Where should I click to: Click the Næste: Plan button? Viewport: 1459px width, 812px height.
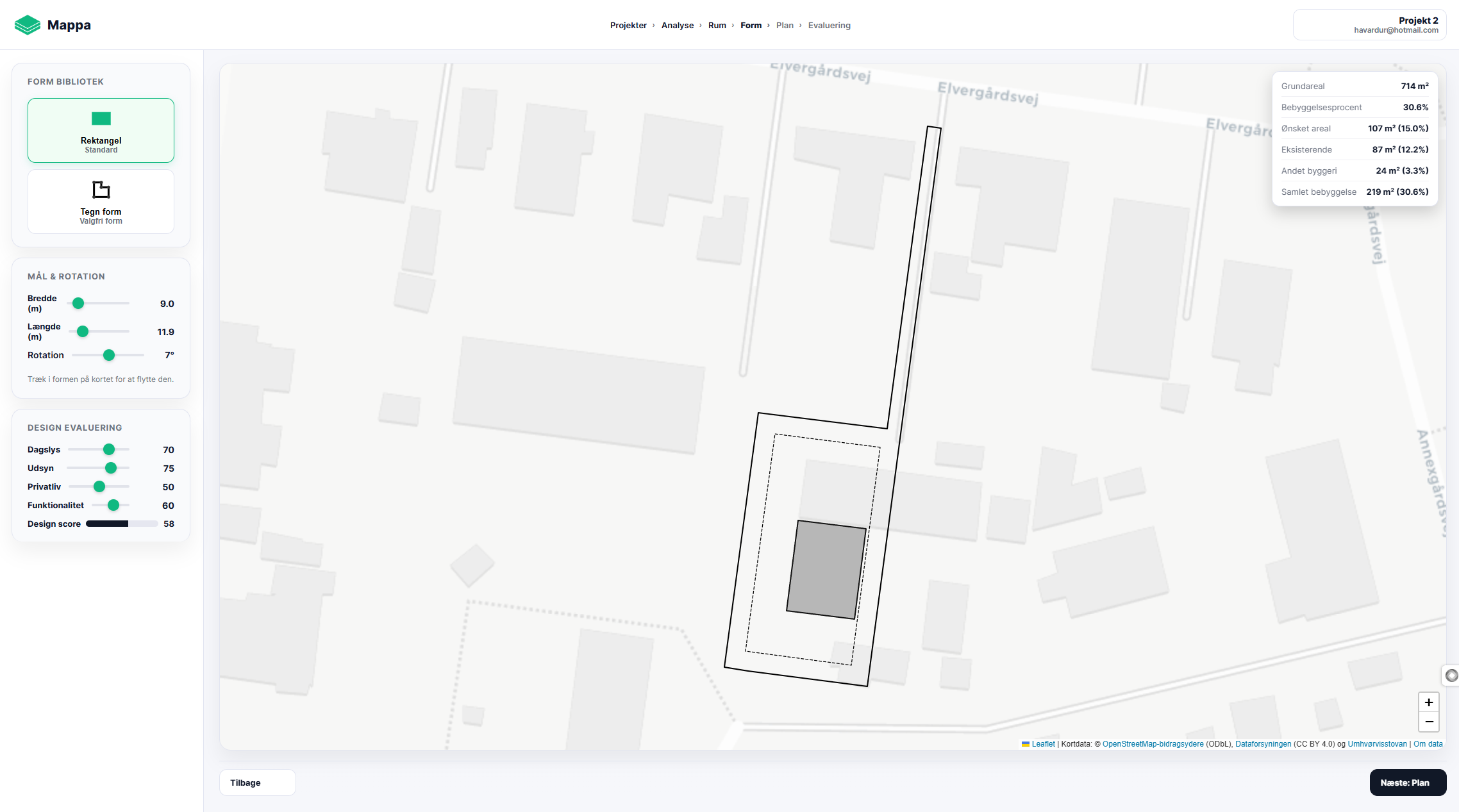coord(1408,783)
